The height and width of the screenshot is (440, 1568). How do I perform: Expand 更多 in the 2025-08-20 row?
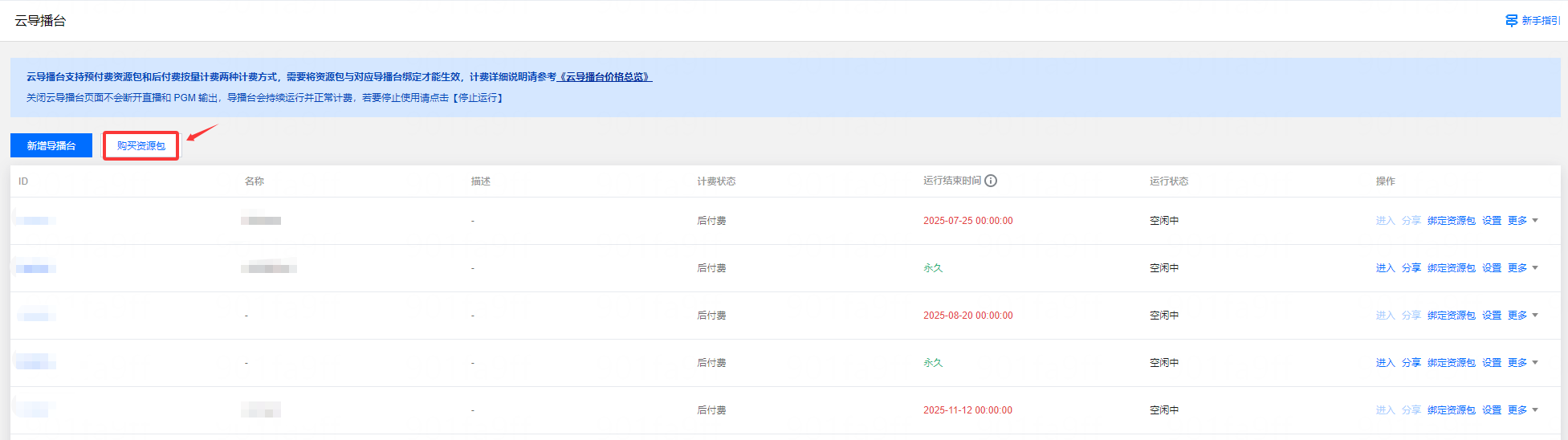click(x=1522, y=316)
